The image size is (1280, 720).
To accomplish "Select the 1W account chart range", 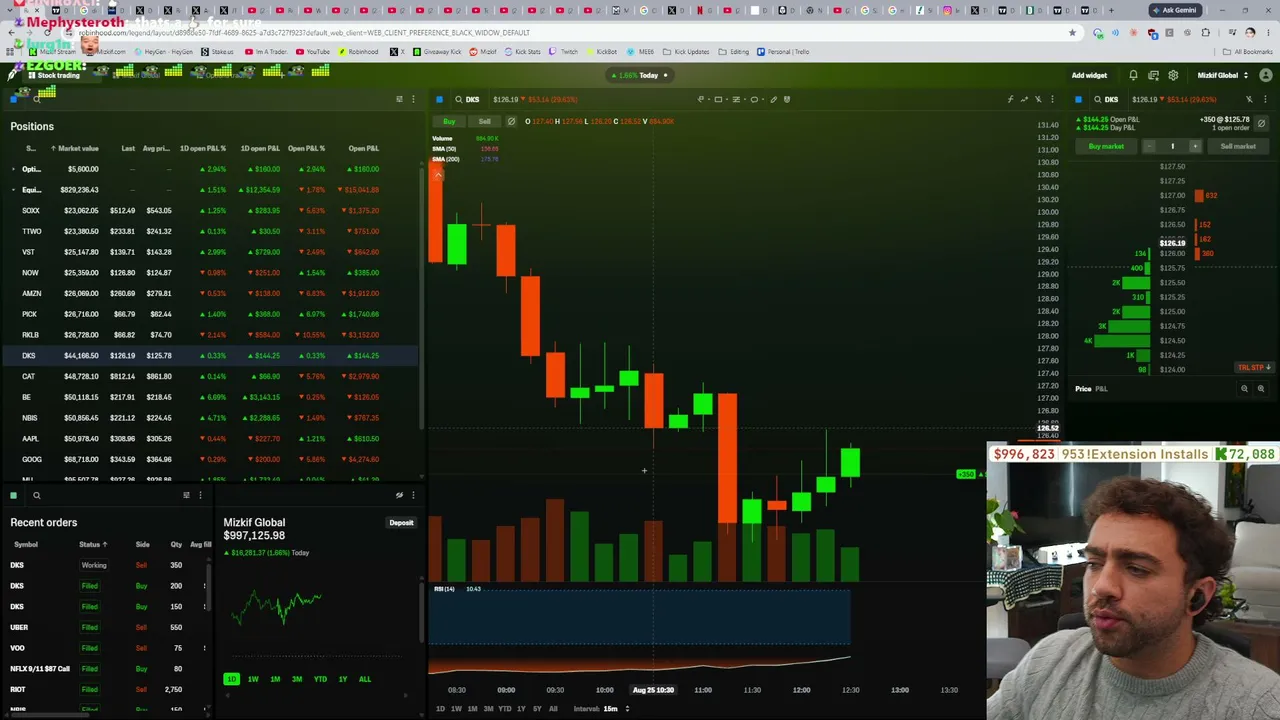I will [253, 680].
